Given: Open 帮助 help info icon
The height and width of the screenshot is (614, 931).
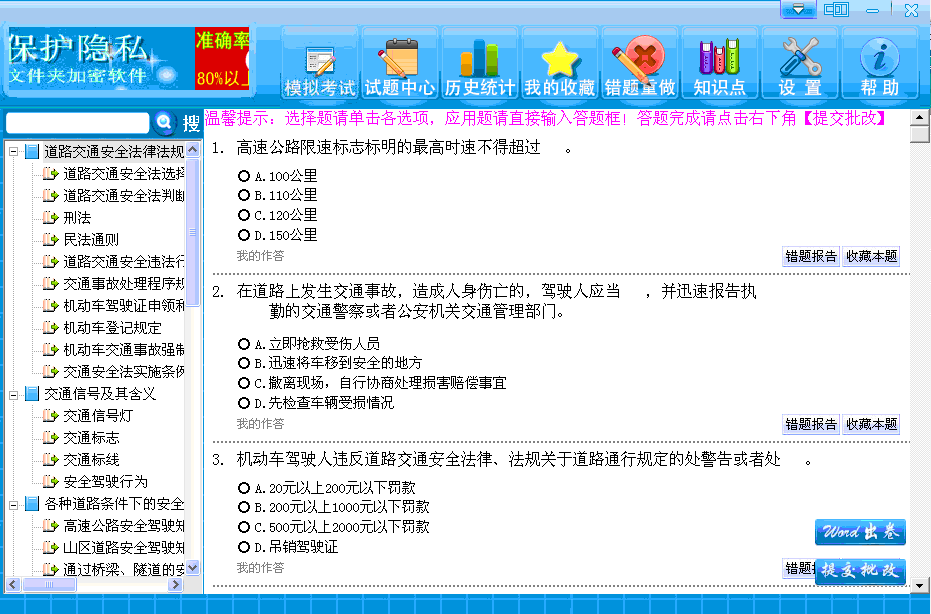Looking at the screenshot, I should [880, 63].
